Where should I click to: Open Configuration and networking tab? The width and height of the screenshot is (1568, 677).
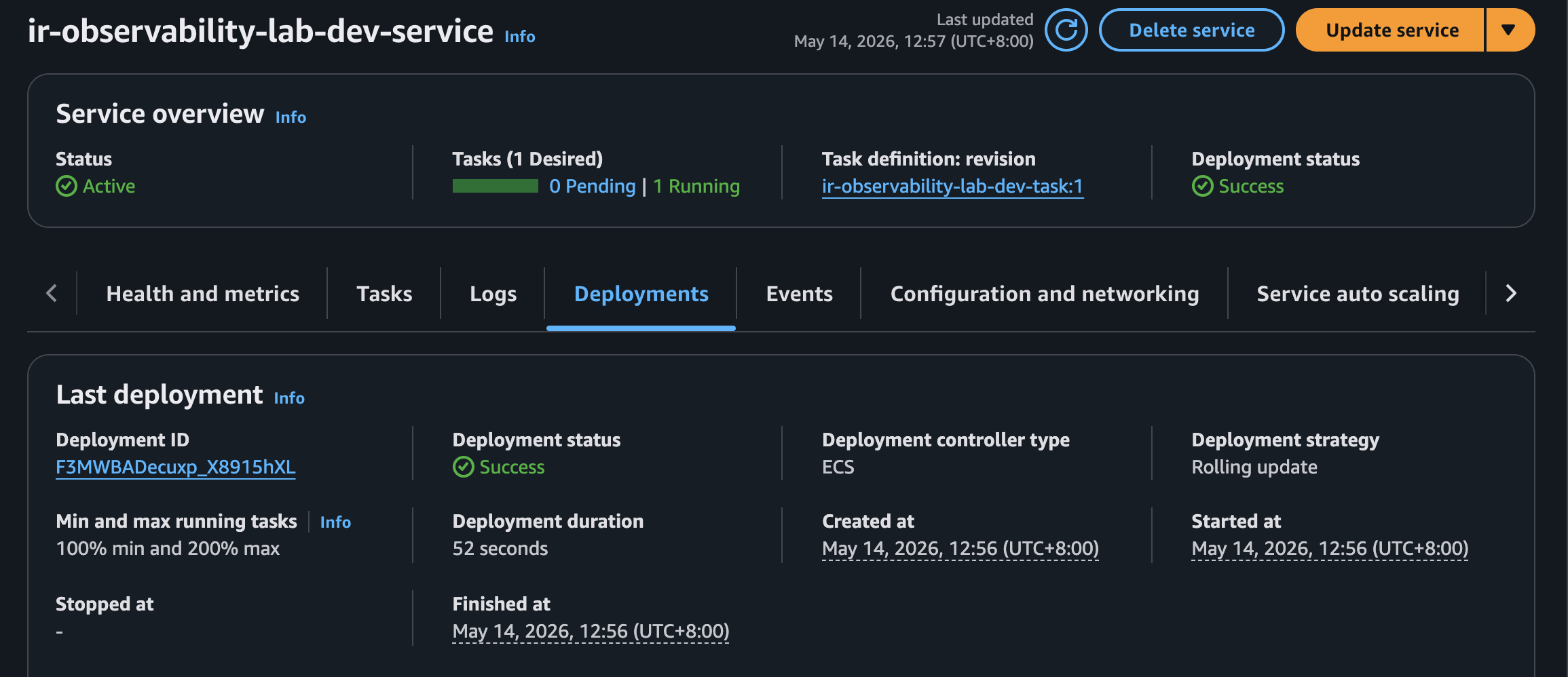point(1045,294)
